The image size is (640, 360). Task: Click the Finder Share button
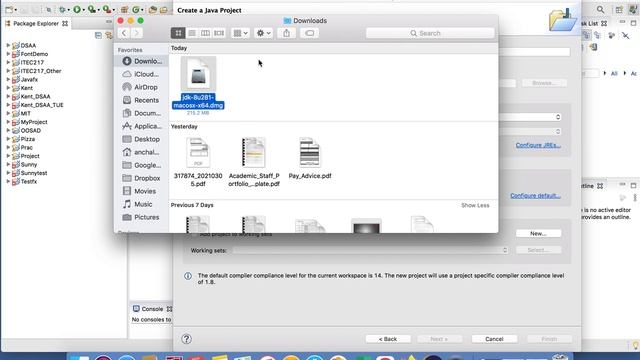click(287, 33)
